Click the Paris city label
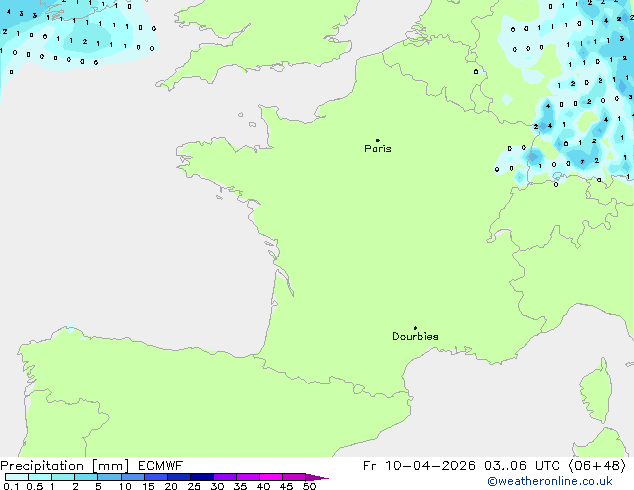Screen dimensions: 634x490 point(378,149)
